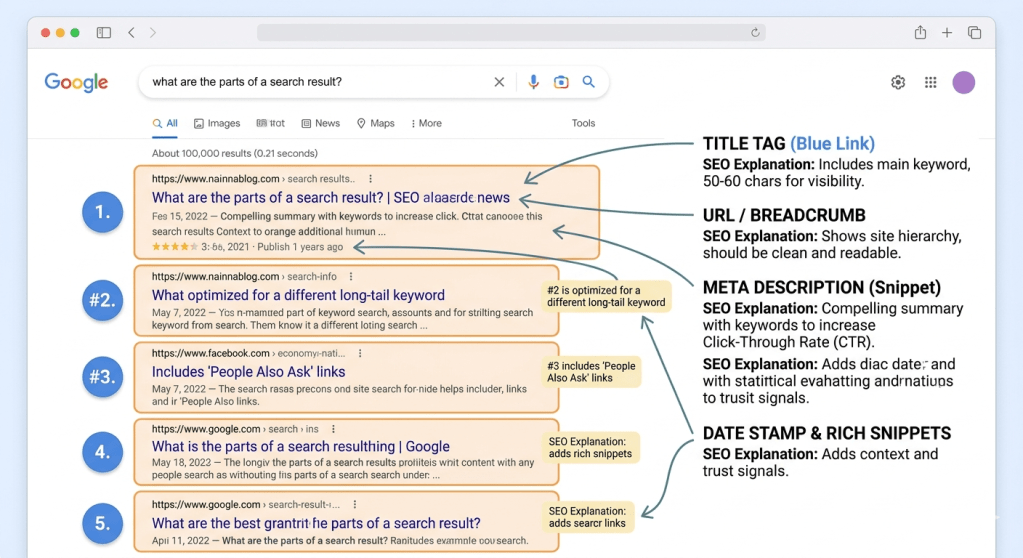Expand the More search menu

pyautogui.click(x=426, y=123)
